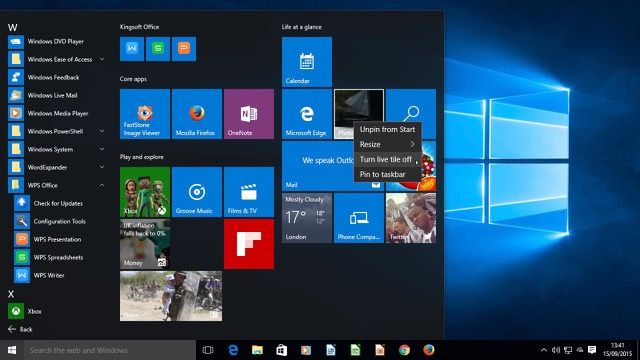Open the green spreadsheet taskbar icon
640x360 pixels.
[x=355, y=350]
